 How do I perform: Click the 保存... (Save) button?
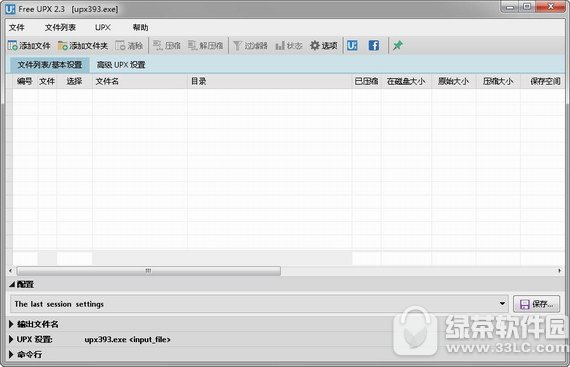point(536,304)
